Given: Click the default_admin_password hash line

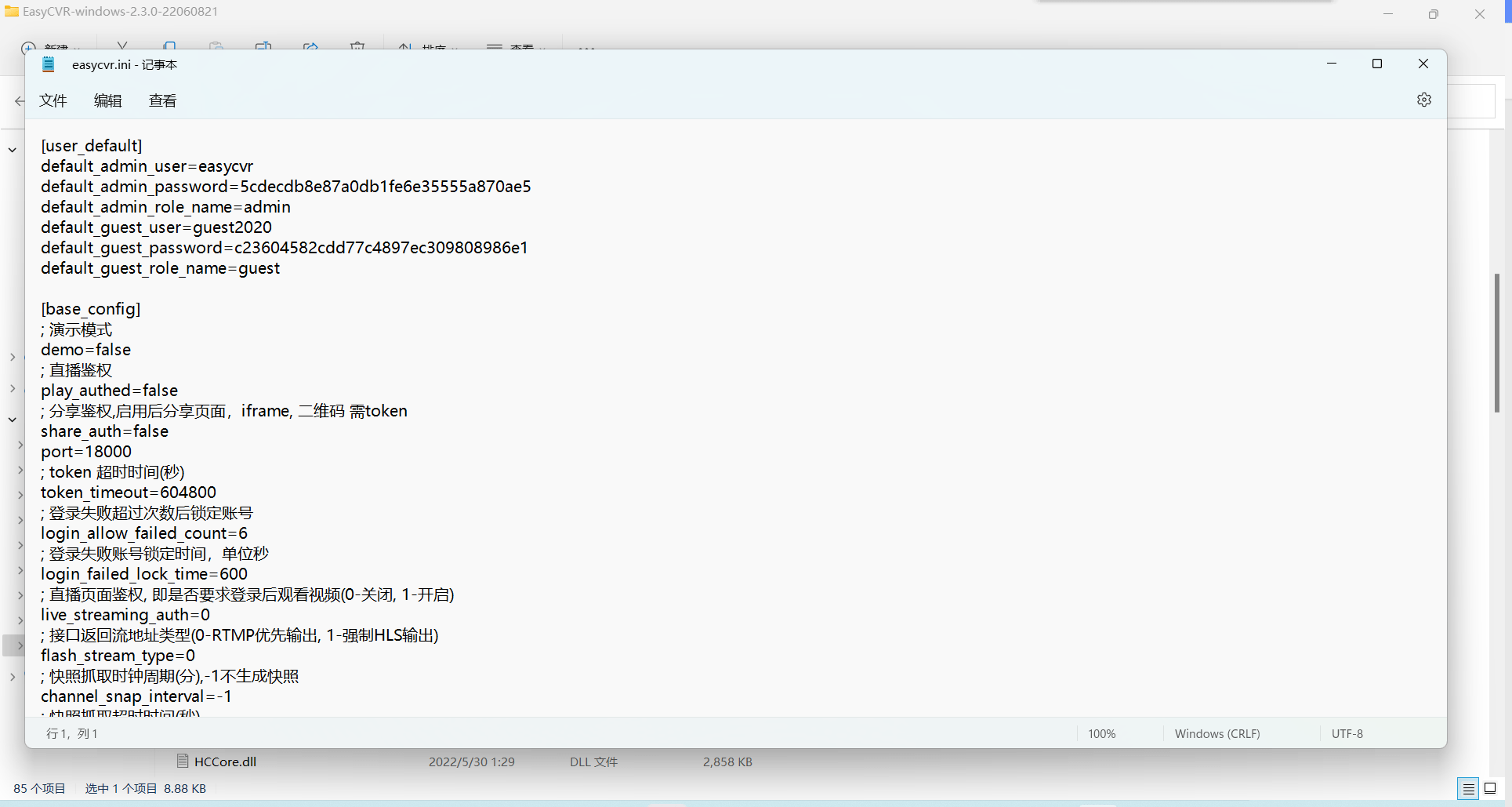Looking at the screenshot, I should (286, 186).
